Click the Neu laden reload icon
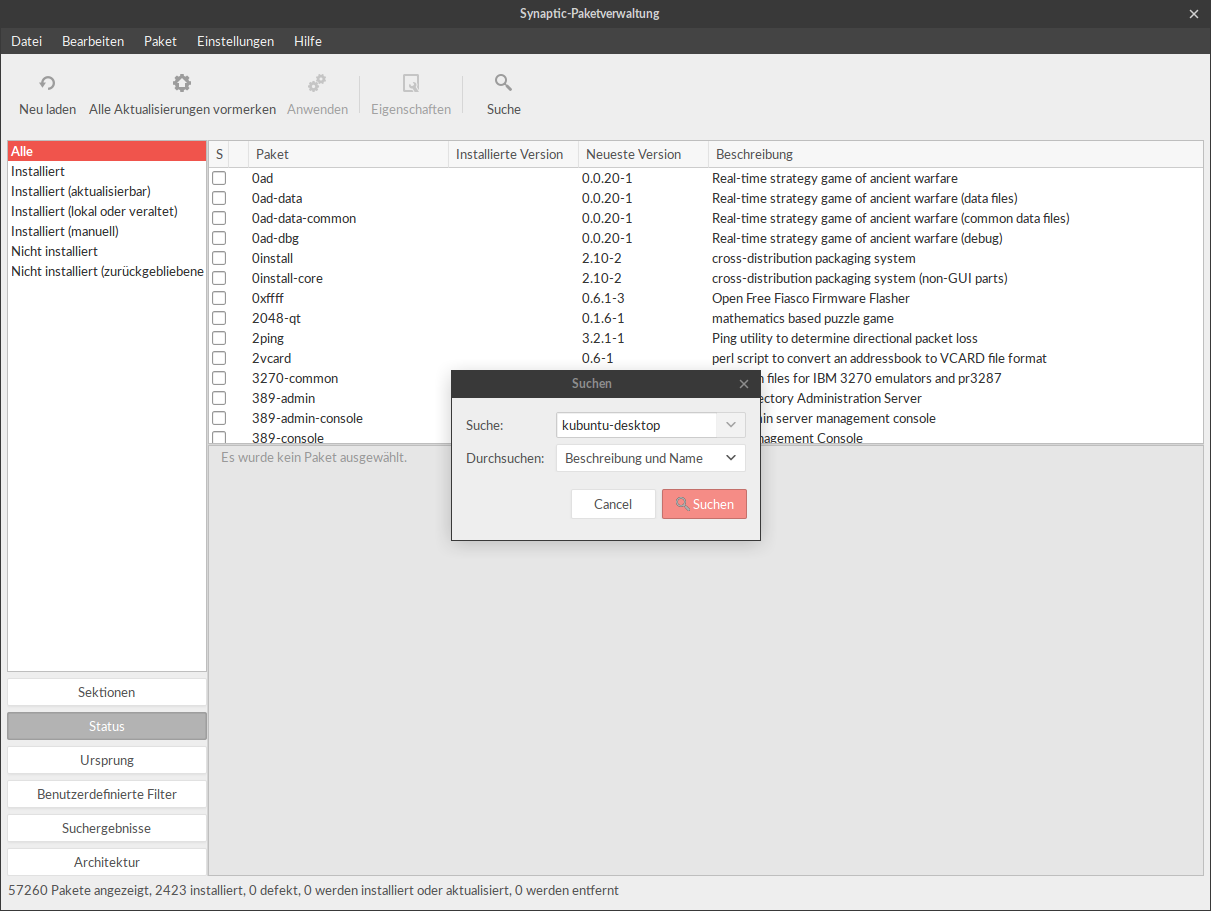The height and width of the screenshot is (911, 1211). (x=47, y=83)
